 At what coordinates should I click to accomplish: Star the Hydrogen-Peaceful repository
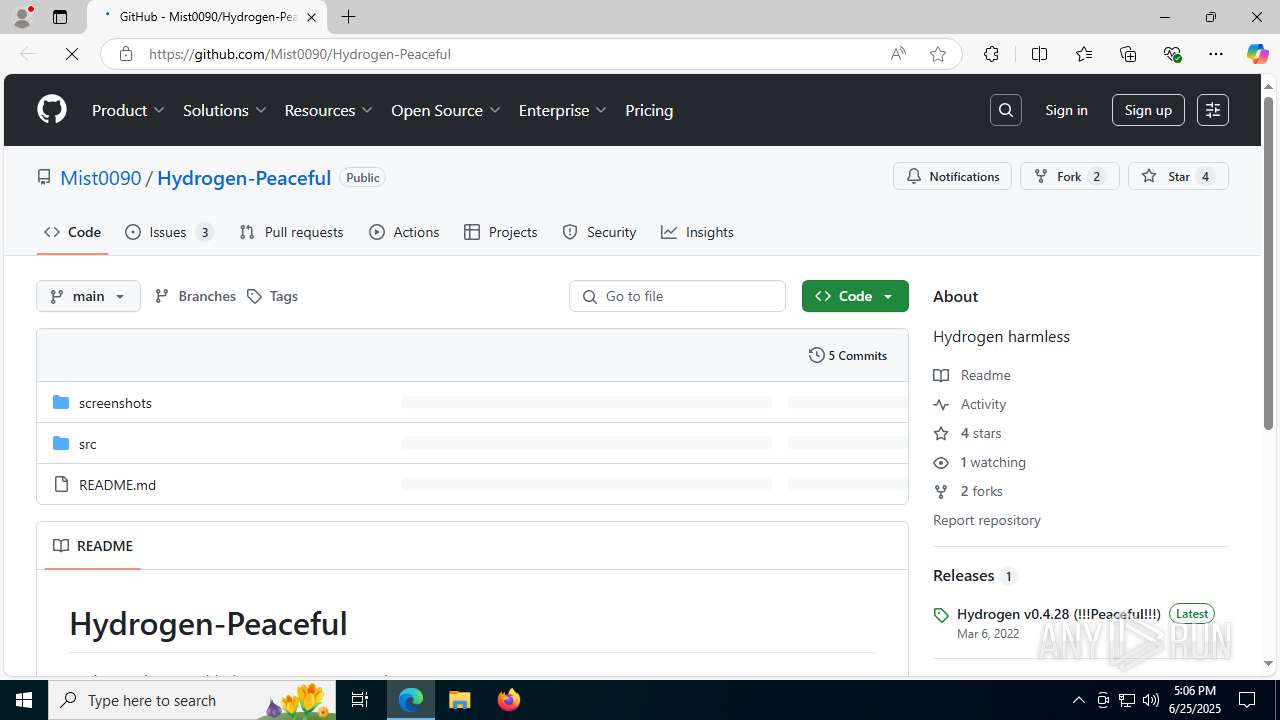1178,176
